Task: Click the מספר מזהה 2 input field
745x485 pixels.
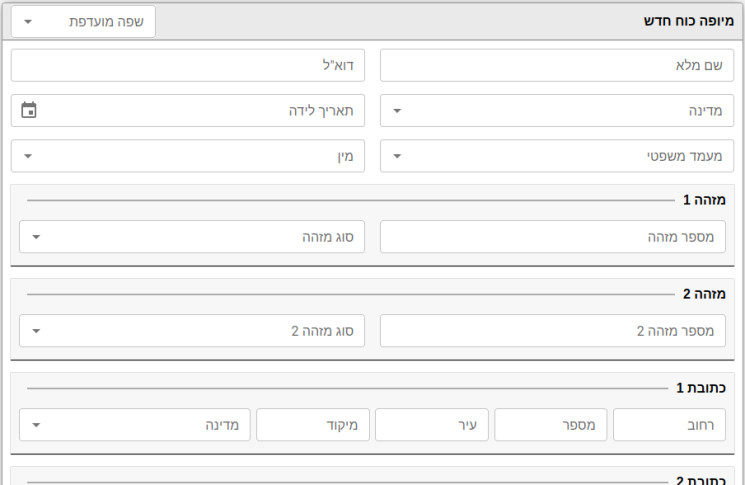Action: pos(553,331)
